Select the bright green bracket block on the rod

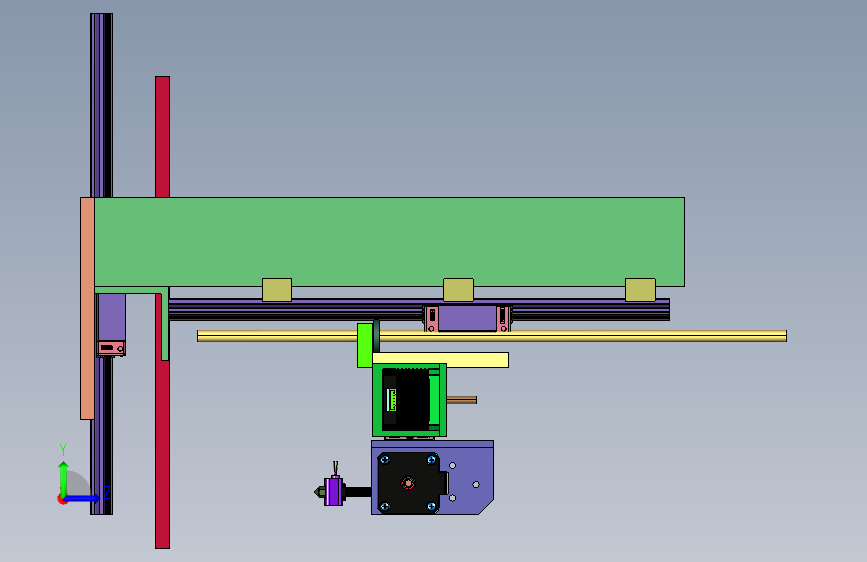pyautogui.click(x=365, y=346)
